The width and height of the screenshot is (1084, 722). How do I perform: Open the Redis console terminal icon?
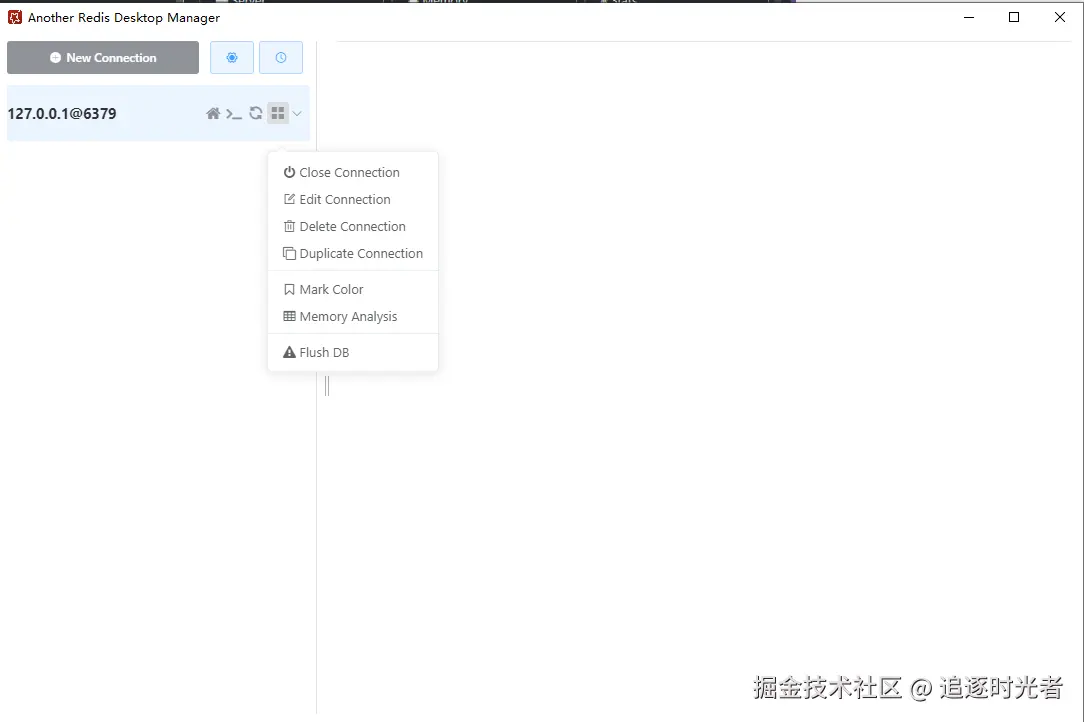click(234, 113)
